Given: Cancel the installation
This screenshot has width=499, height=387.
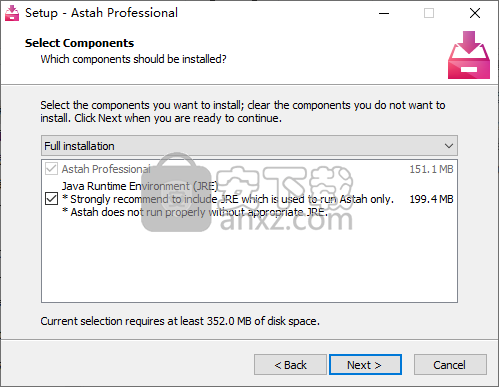Looking at the screenshot, I should coord(450,365).
